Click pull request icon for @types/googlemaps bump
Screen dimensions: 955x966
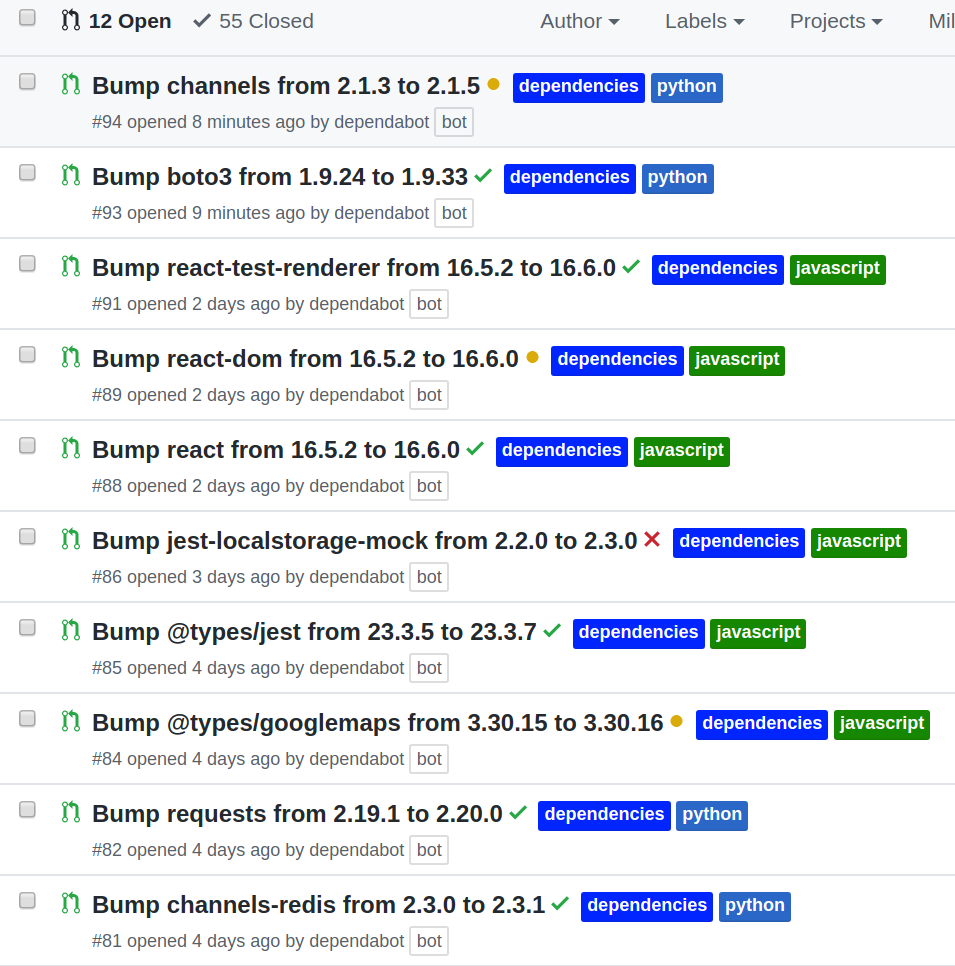(x=71, y=721)
